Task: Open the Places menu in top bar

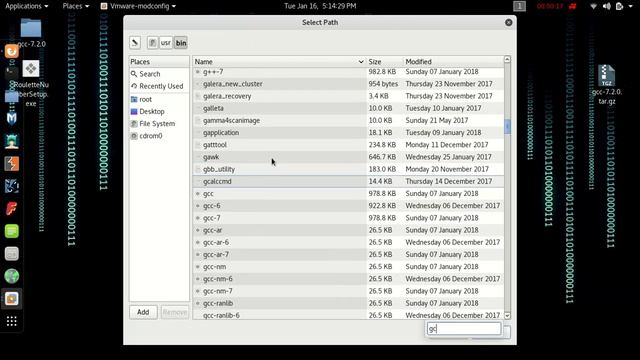Action: tap(76, 6)
